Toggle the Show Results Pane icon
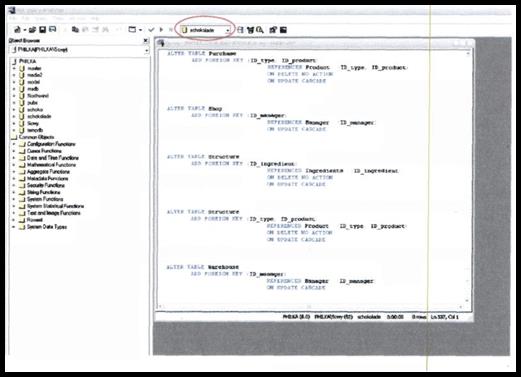This screenshot has width=521, height=377. (283, 30)
